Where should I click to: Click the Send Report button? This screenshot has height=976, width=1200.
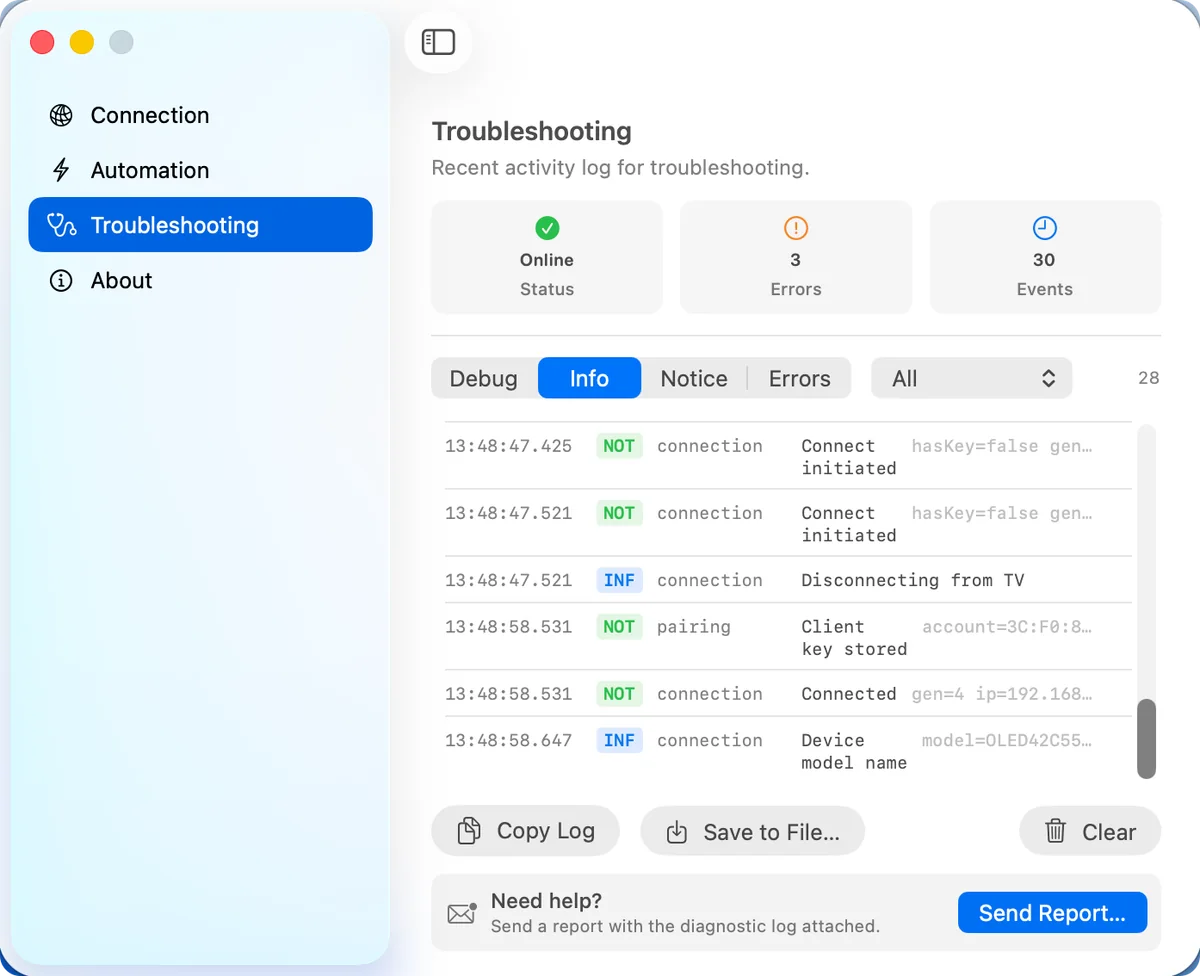[1052, 913]
